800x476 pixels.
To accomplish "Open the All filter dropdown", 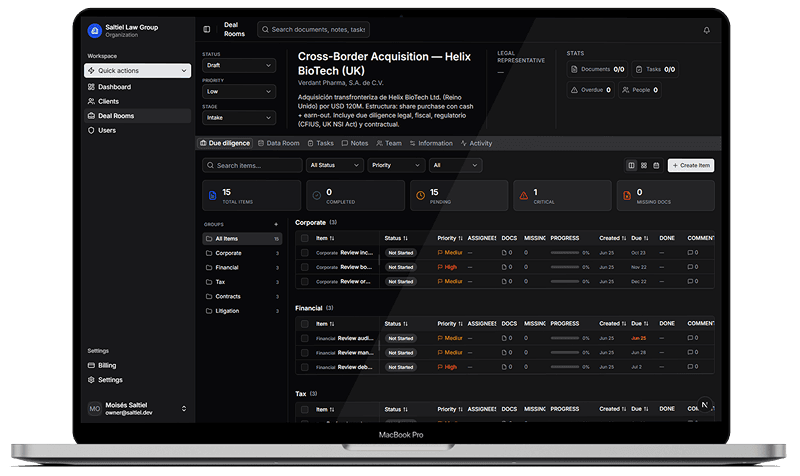I will (x=456, y=165).
